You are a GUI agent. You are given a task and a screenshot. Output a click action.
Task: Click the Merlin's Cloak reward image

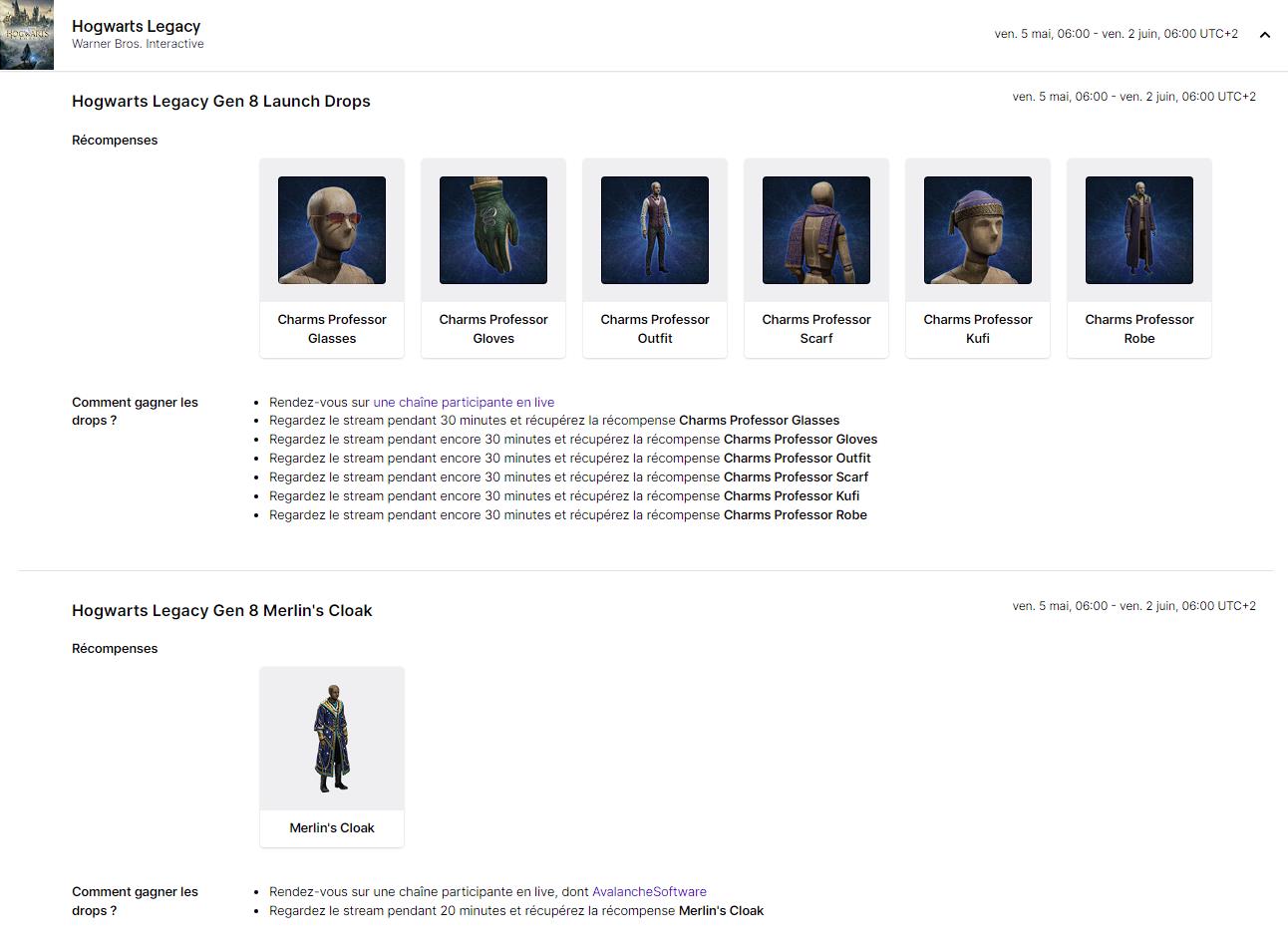(x=331, y=738)
